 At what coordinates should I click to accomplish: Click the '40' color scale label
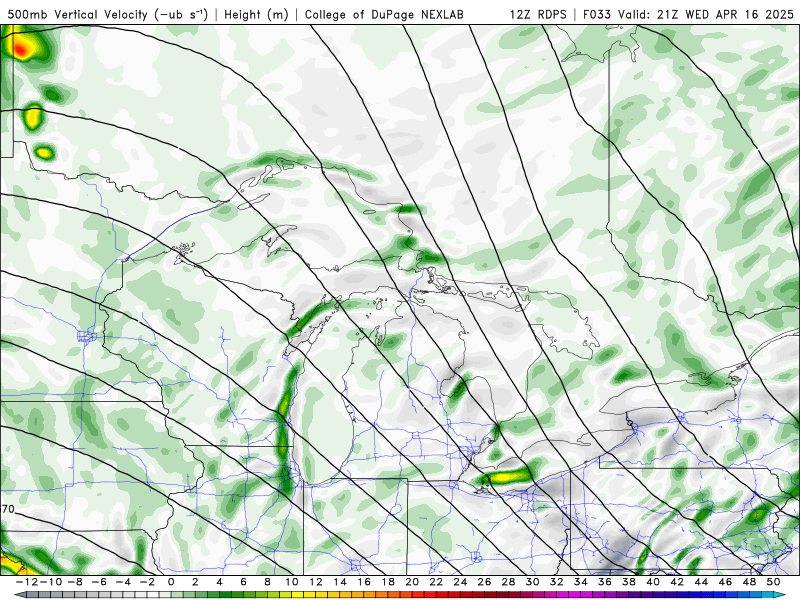pyautogui.click(x=653, y=582)
